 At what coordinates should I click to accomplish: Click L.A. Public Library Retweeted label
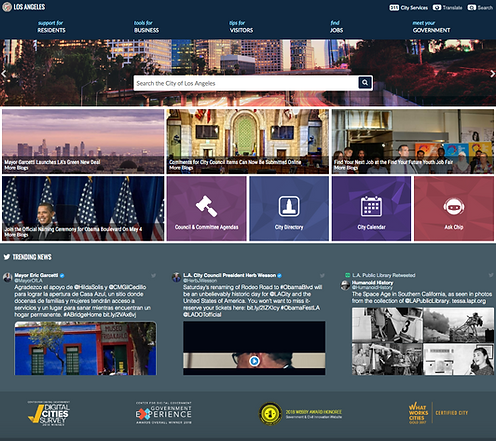[384, 275]
